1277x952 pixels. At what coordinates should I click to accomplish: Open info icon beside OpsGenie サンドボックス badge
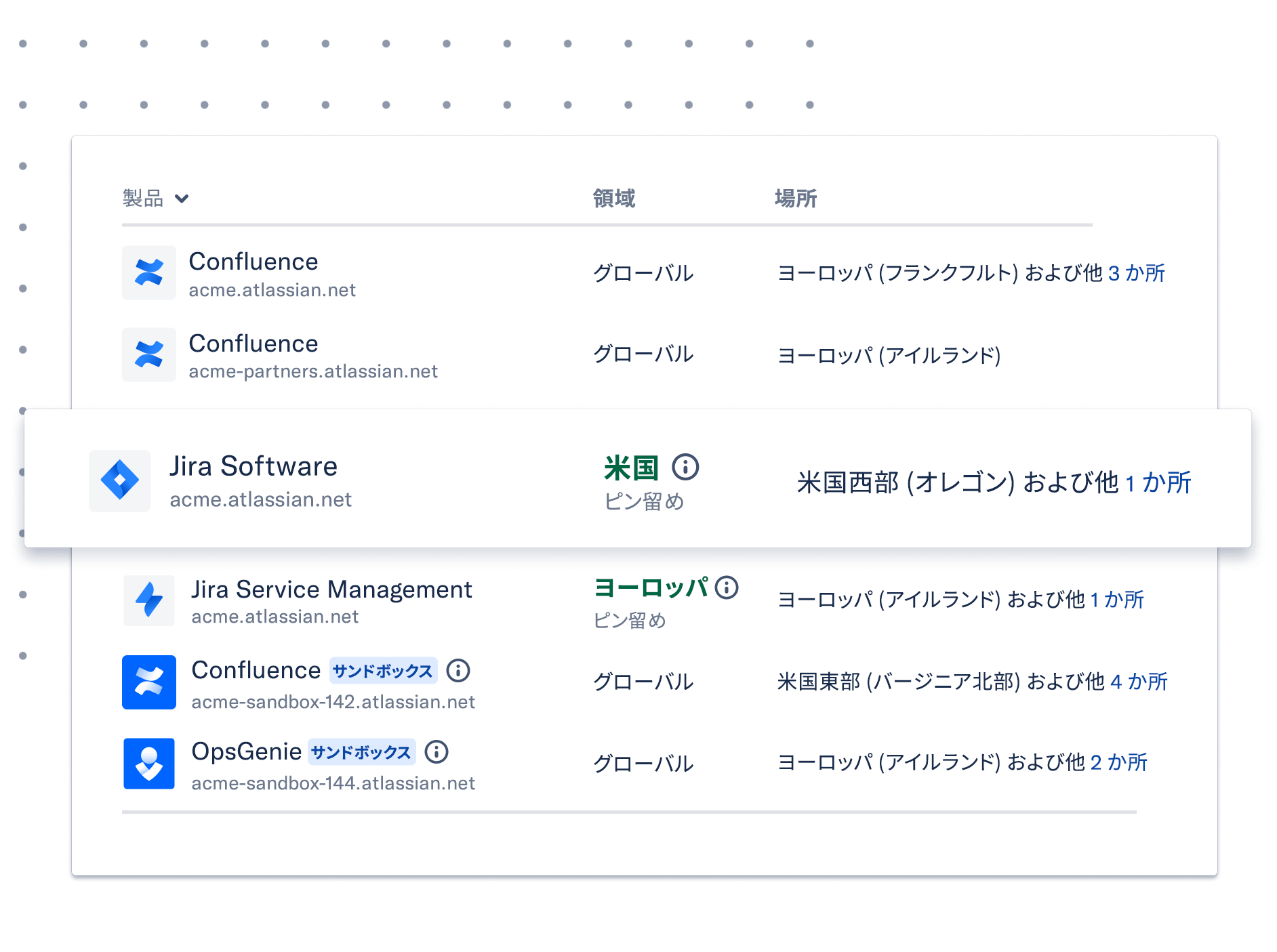point(437,751)
